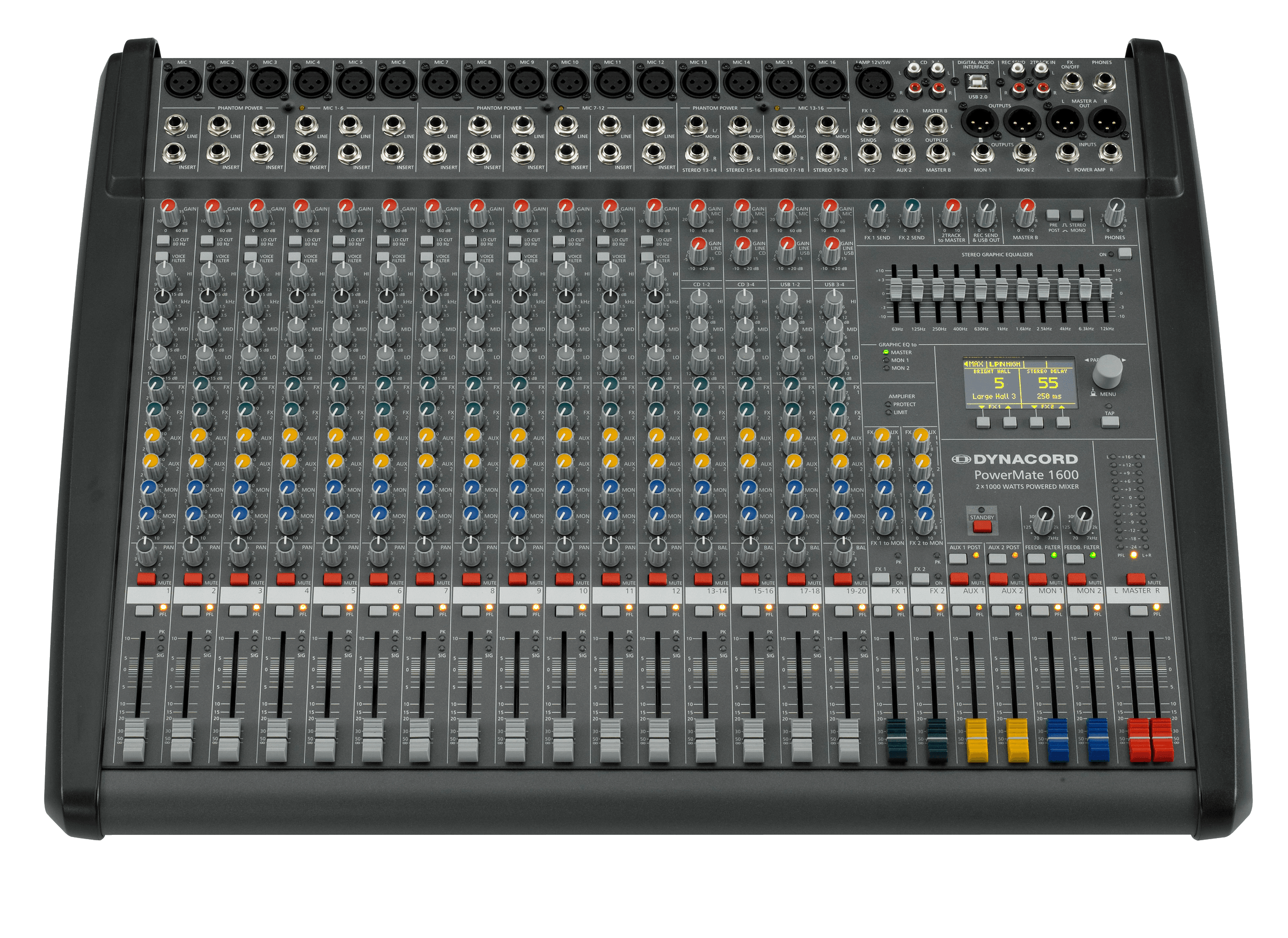Mute the MON 1 bus
Screen dimensions: 1288x938
[1037, 579]
